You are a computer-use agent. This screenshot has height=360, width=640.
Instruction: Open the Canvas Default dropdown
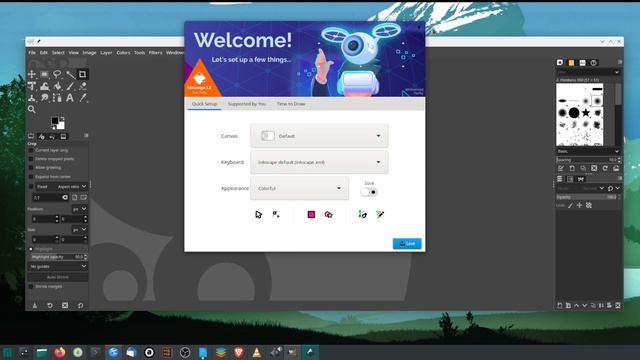[319, 136]
